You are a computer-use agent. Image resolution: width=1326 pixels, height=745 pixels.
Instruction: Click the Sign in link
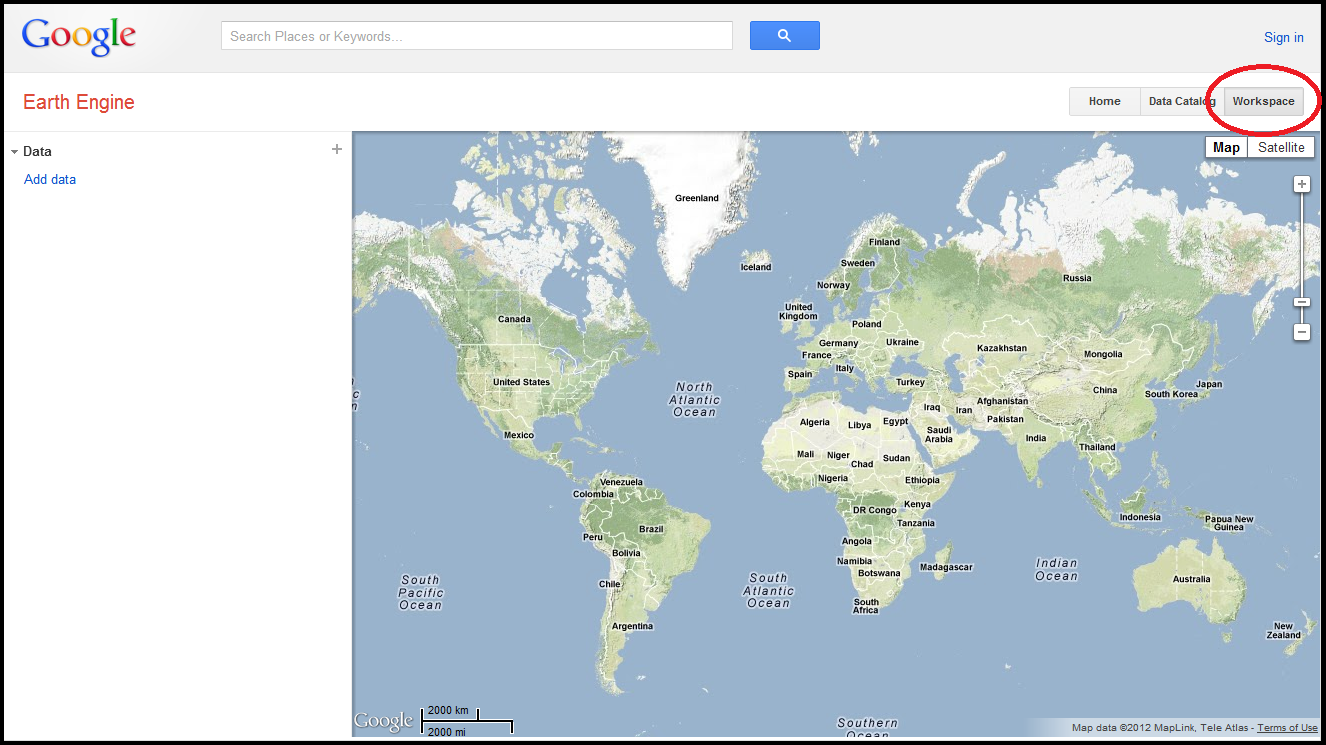coord(1284,37)
